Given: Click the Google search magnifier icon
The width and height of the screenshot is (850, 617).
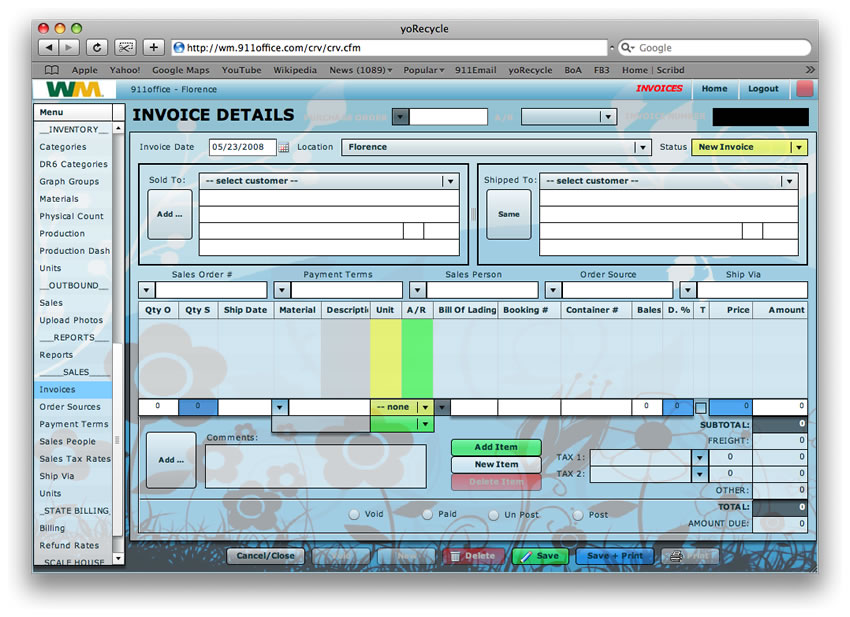Looking at the screenshot, I should [x=627, y=47].
